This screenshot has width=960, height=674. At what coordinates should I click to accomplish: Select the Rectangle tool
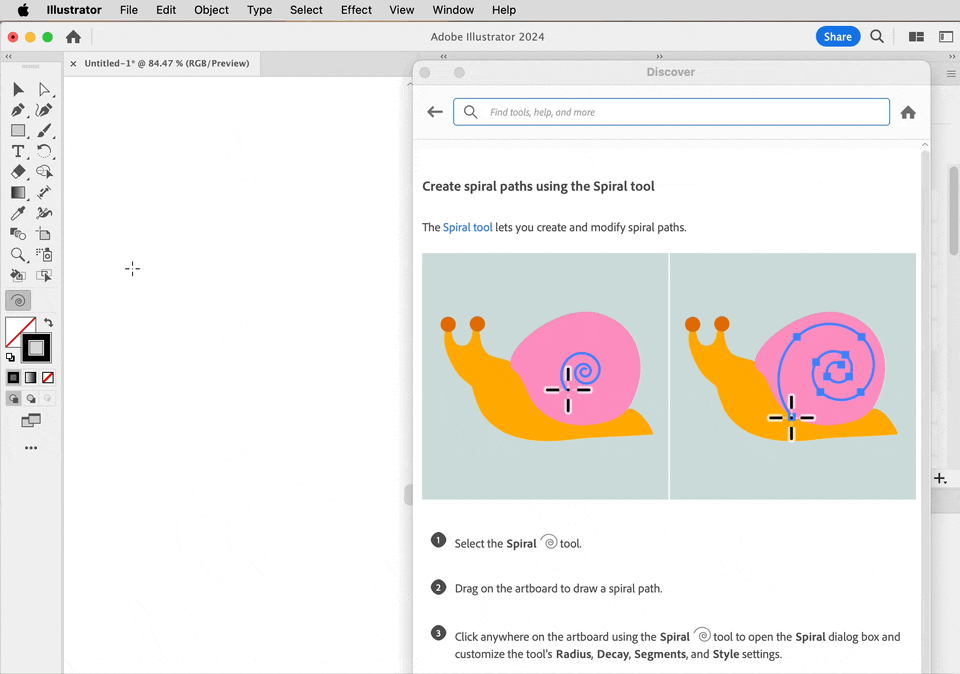(x=18, y=131)
